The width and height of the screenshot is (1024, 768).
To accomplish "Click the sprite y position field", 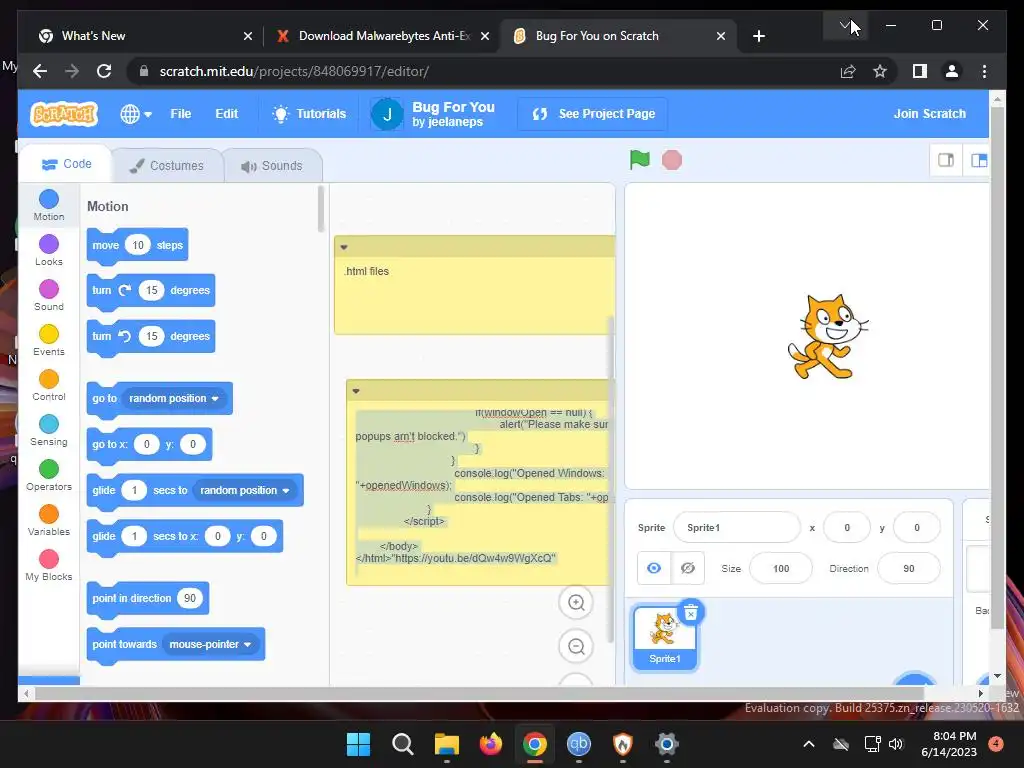I will (x=917, y=528).
